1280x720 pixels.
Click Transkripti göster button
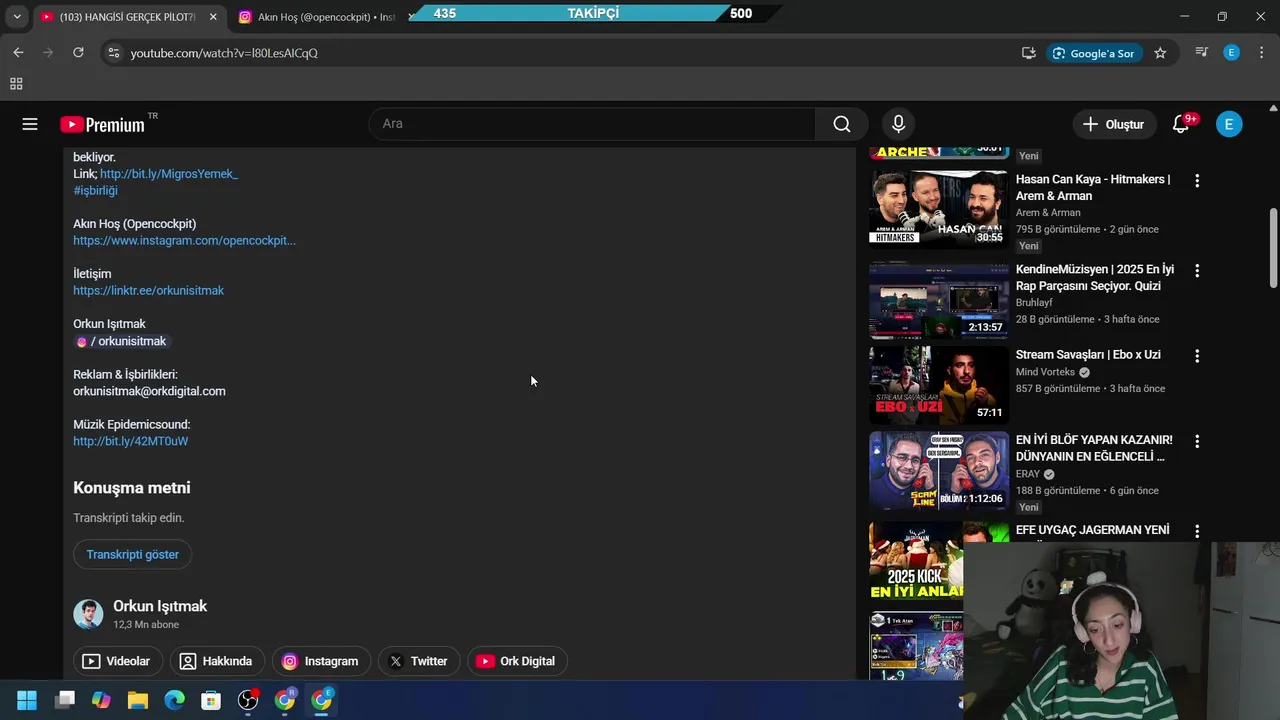[x=133, y=554]
